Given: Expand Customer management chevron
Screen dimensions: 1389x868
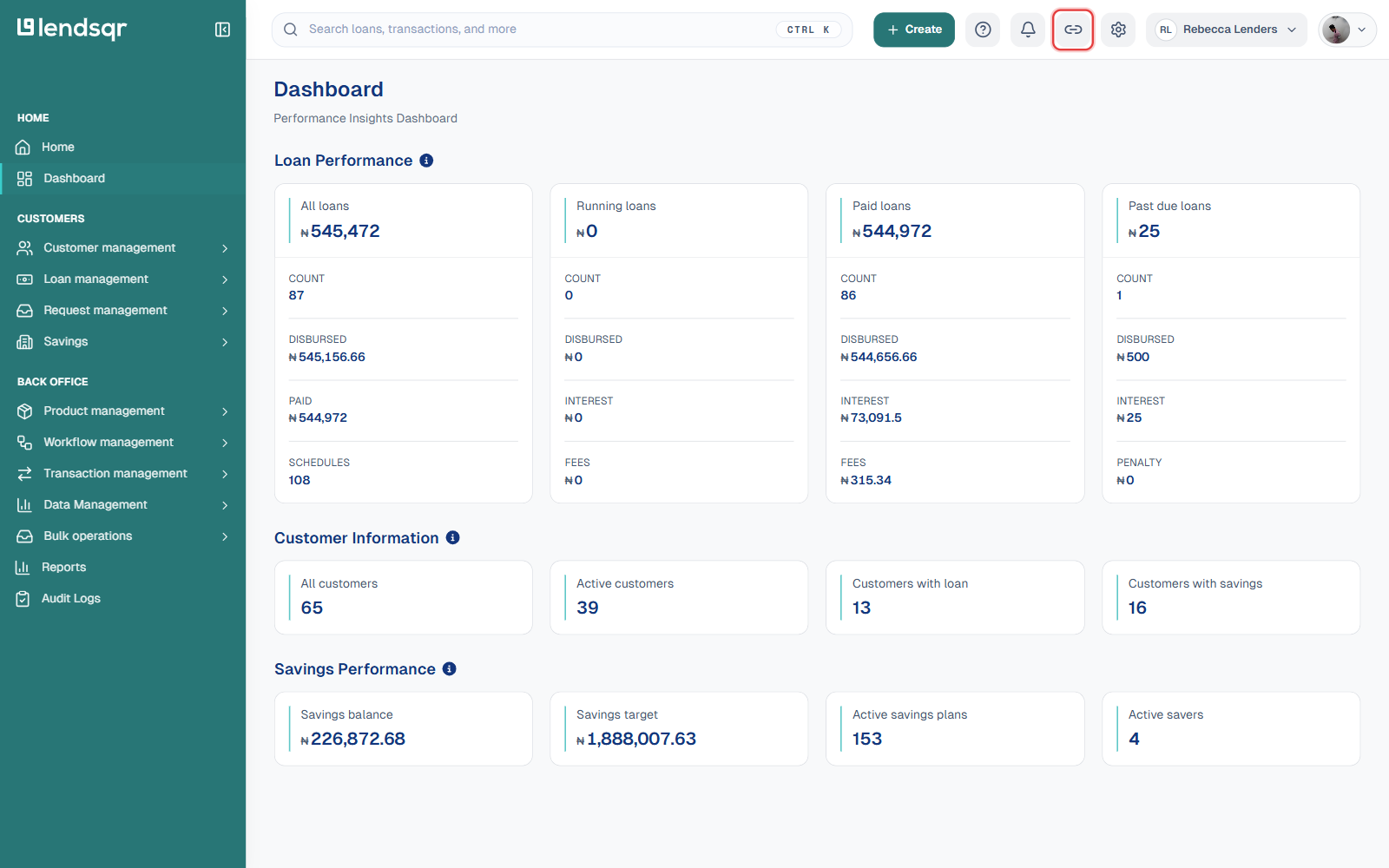Looking at the screenshot, I should click(x=225, y=248).
